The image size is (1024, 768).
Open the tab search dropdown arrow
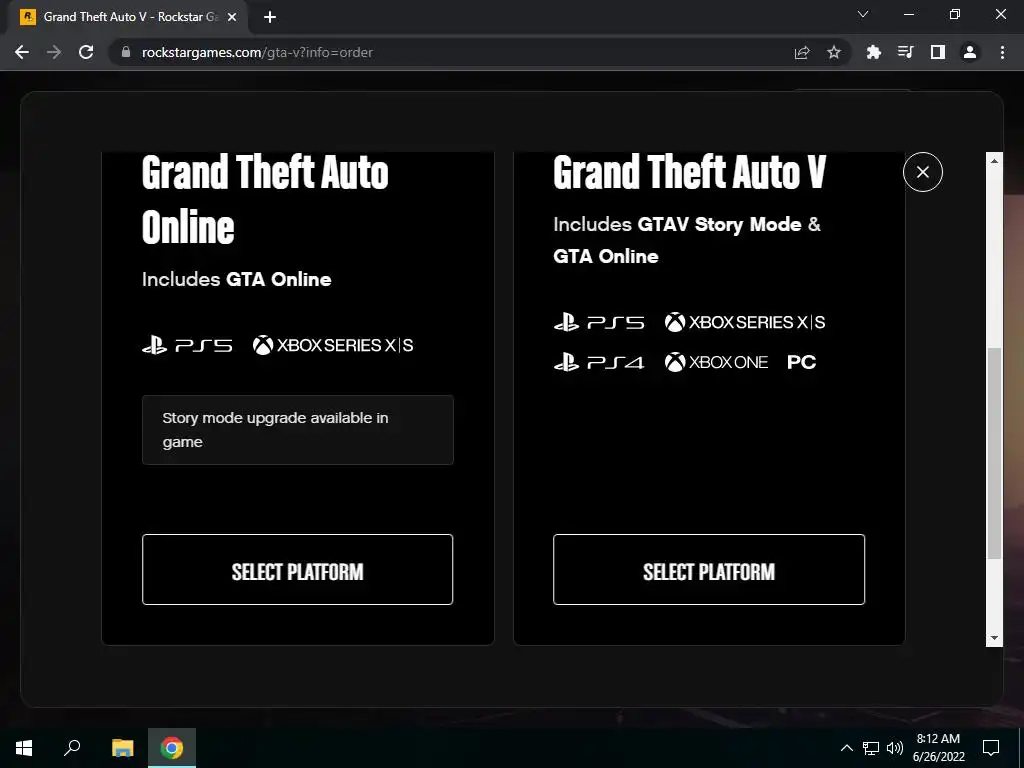point(863,14)
